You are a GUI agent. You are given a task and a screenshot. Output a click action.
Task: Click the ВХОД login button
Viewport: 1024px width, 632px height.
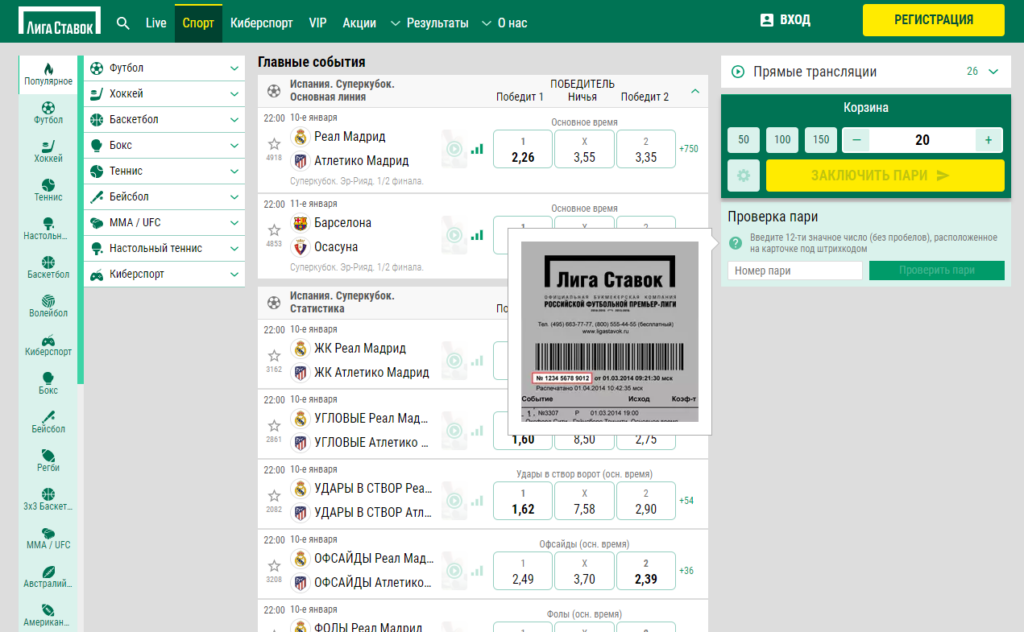[786, 20]
